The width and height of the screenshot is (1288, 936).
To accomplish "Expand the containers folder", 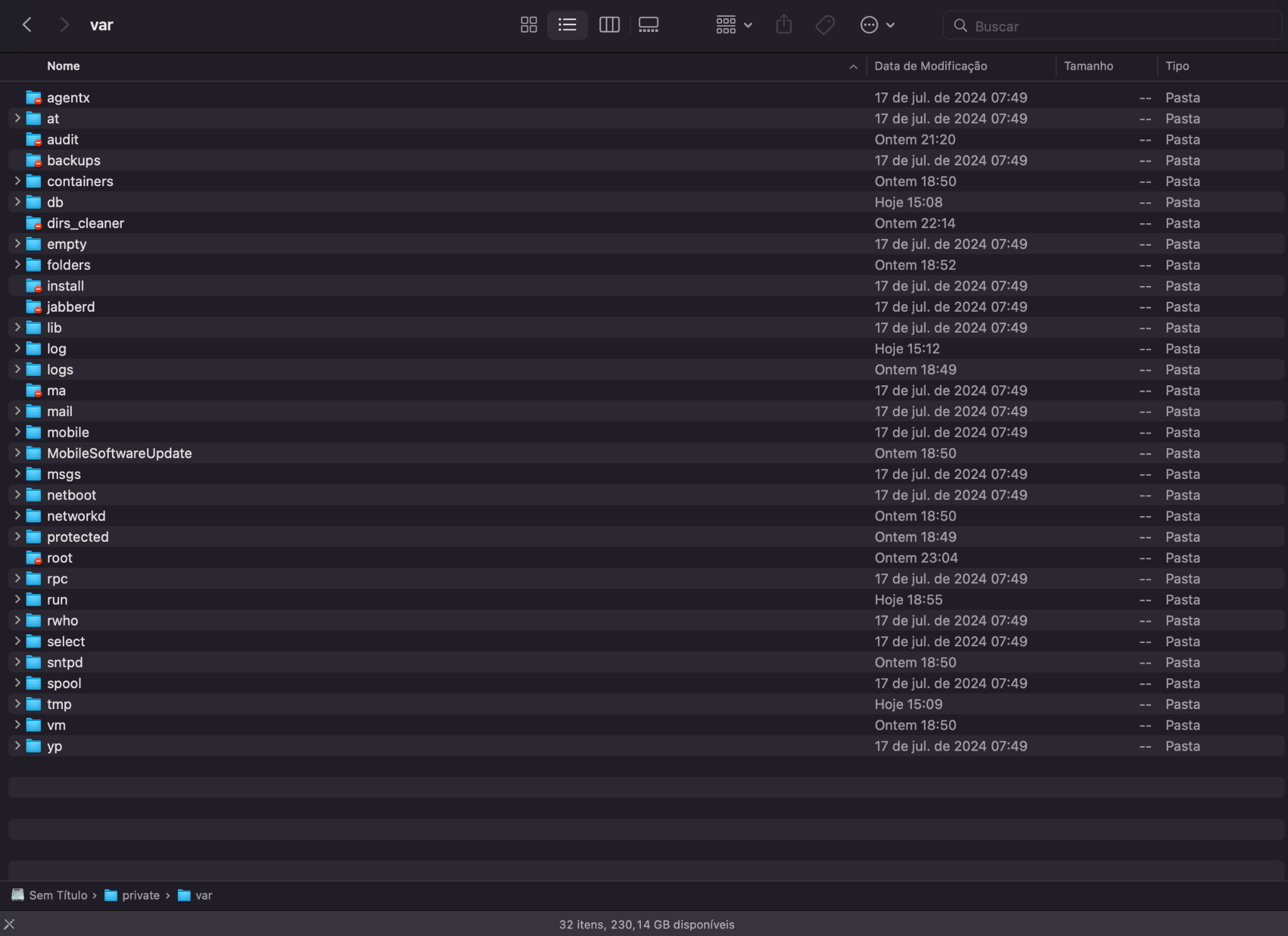I will 18,181.
